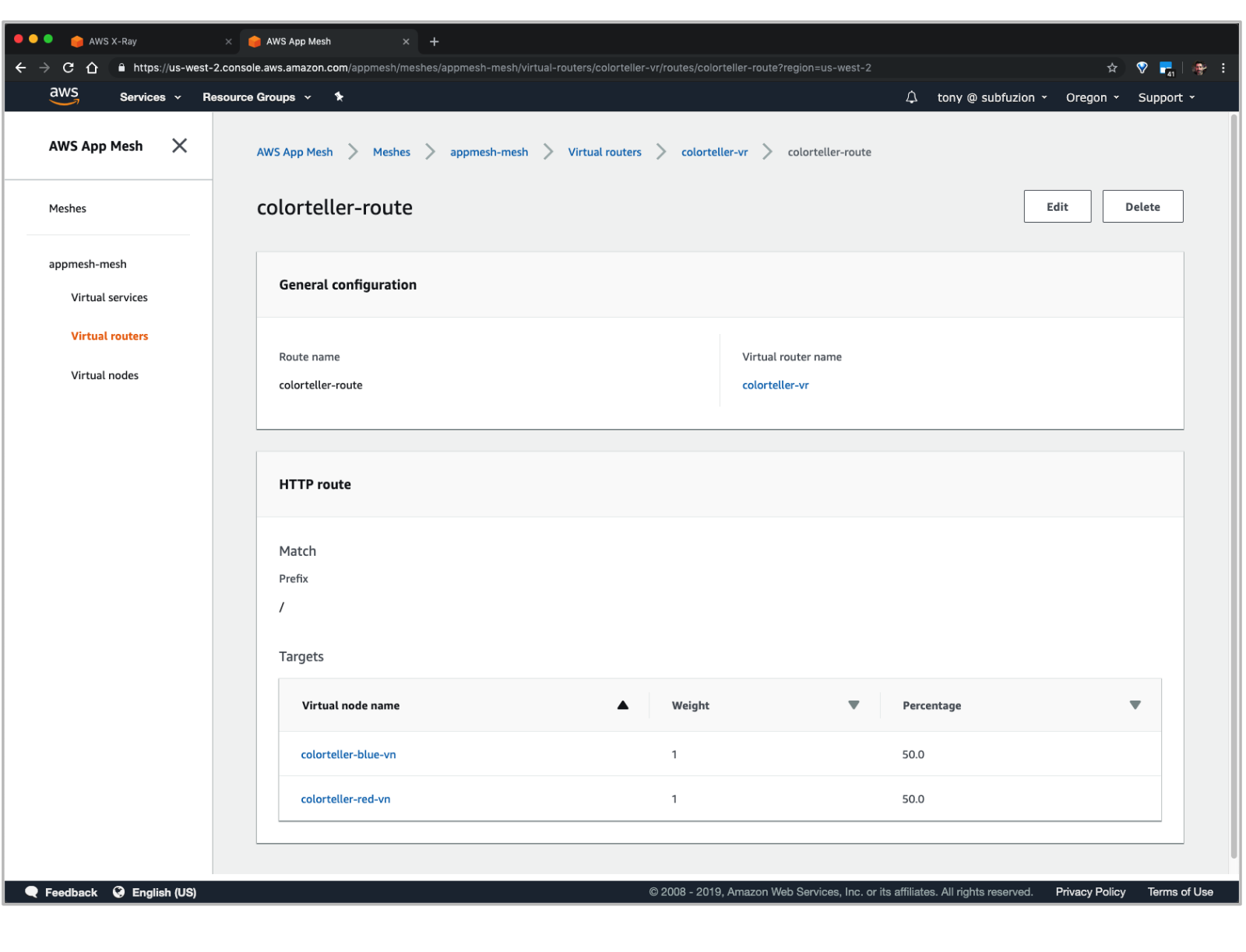The width and height of the screenshot is (1246, 952).
Task: Open Chrome three-dot menu
Action: pos(1223,68)
